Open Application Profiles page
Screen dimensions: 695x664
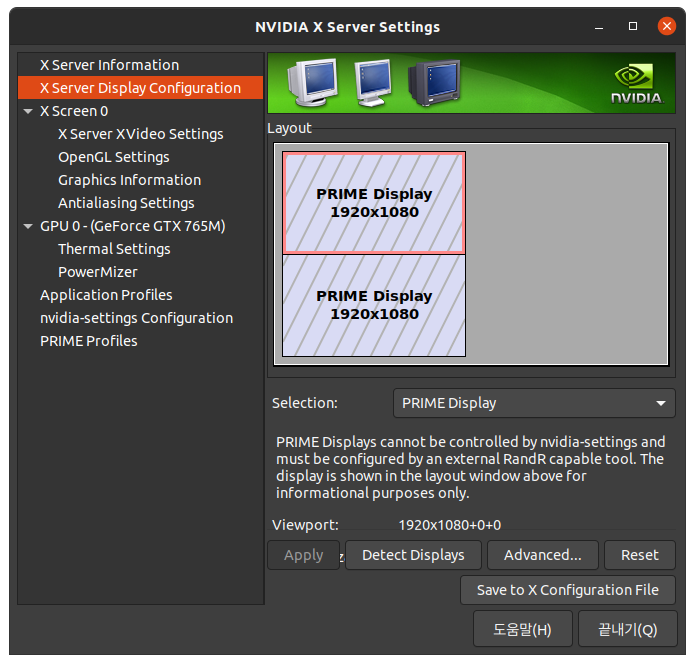point(106,296)
